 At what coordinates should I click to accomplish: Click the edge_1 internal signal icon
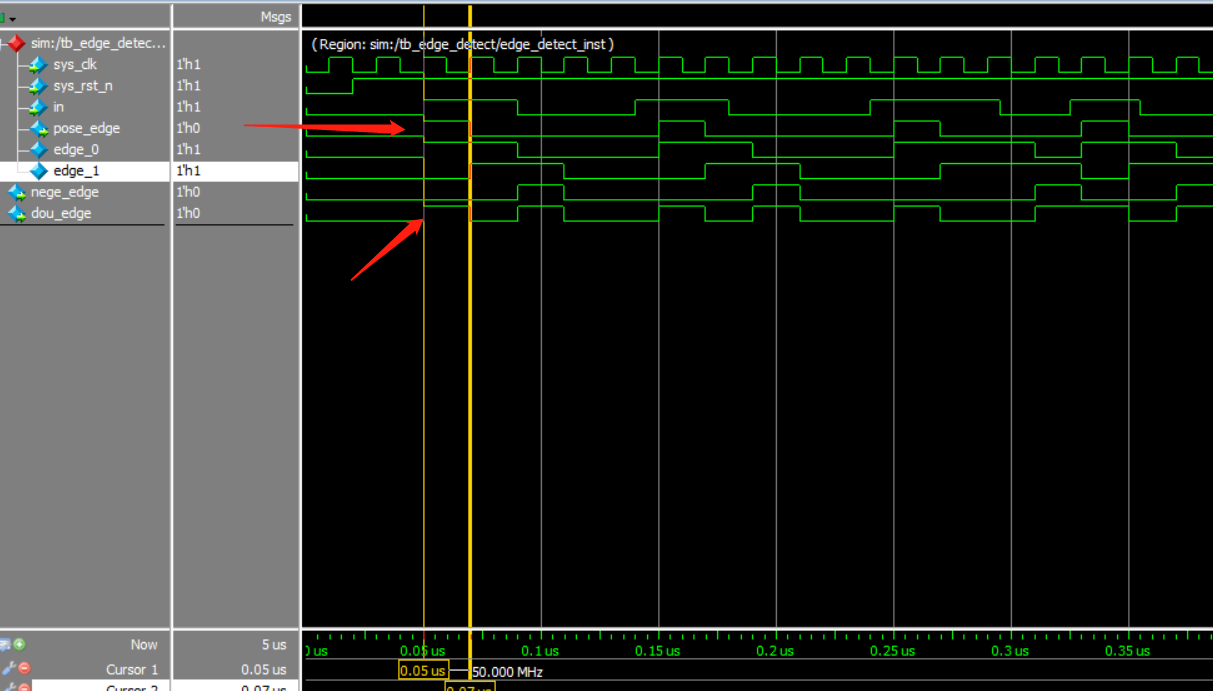(38, 171)
